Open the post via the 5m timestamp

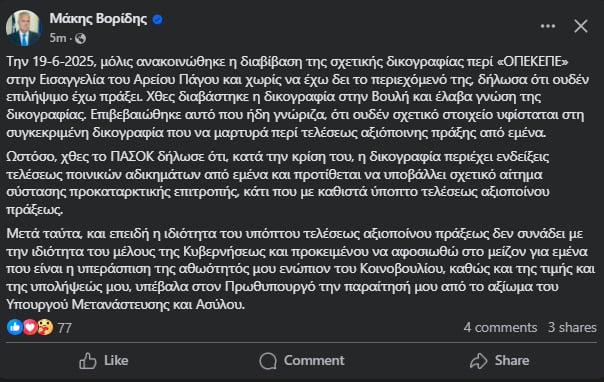(58, 38)
